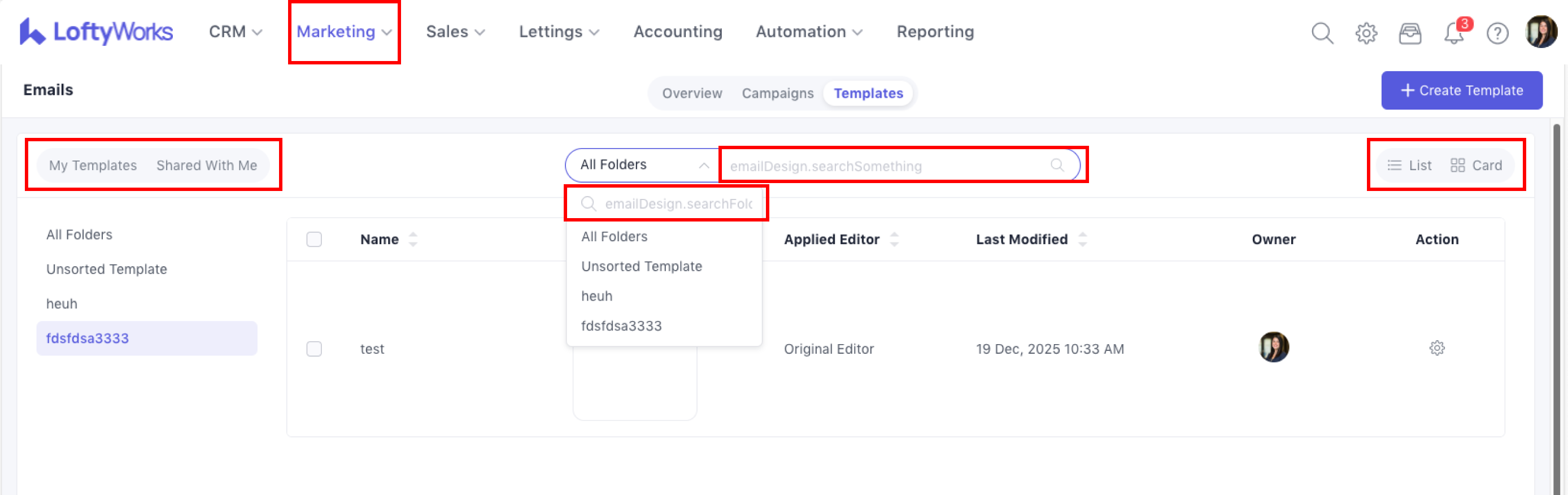Image resolution: width=1568 pixels, height=495 pixels.
Task: Click the gear icon in test row
Action: pos(1436,348)
